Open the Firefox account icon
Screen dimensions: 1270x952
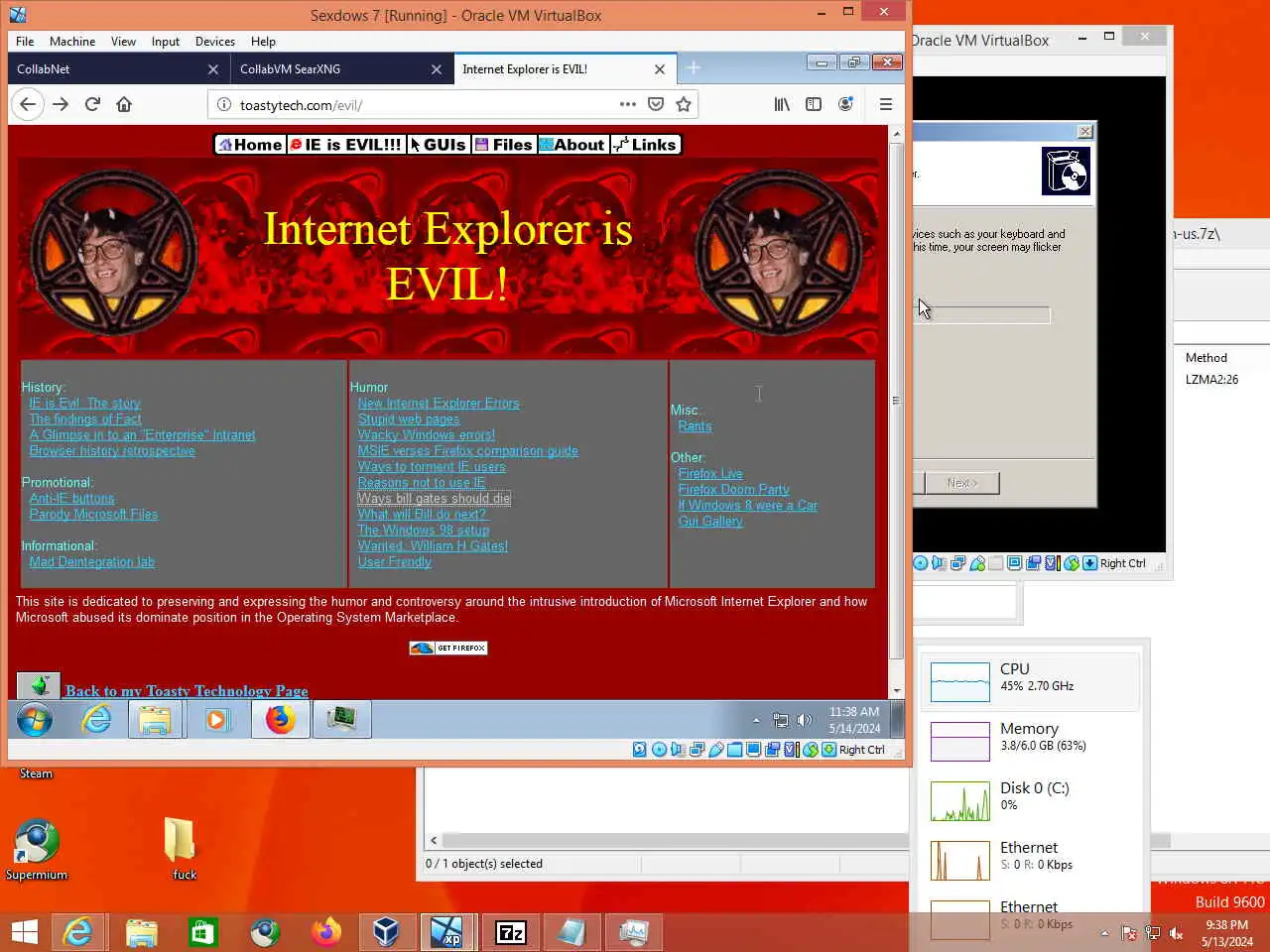click(x=845, y=104)
